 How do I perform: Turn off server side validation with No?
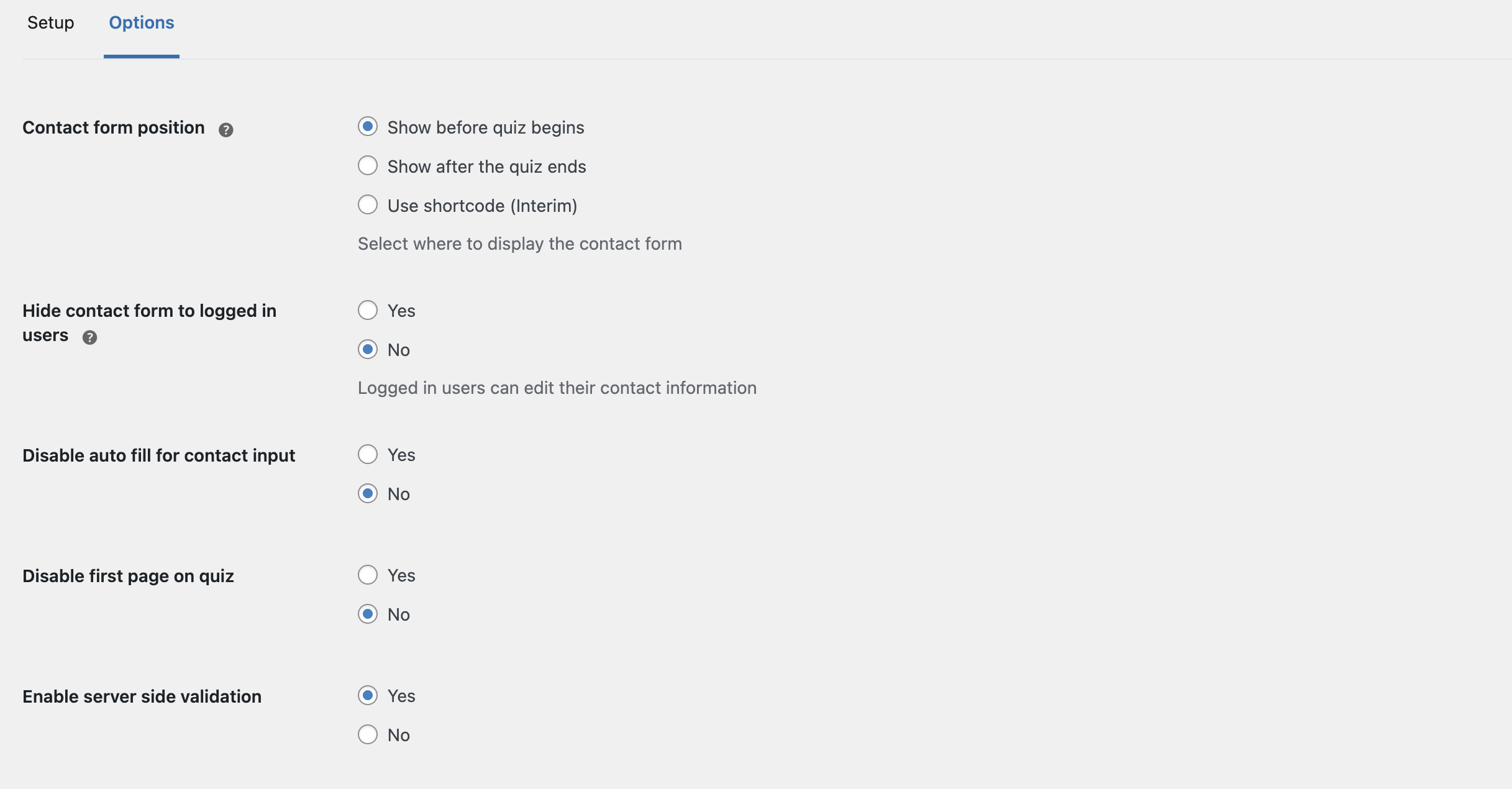coord(368,734)
